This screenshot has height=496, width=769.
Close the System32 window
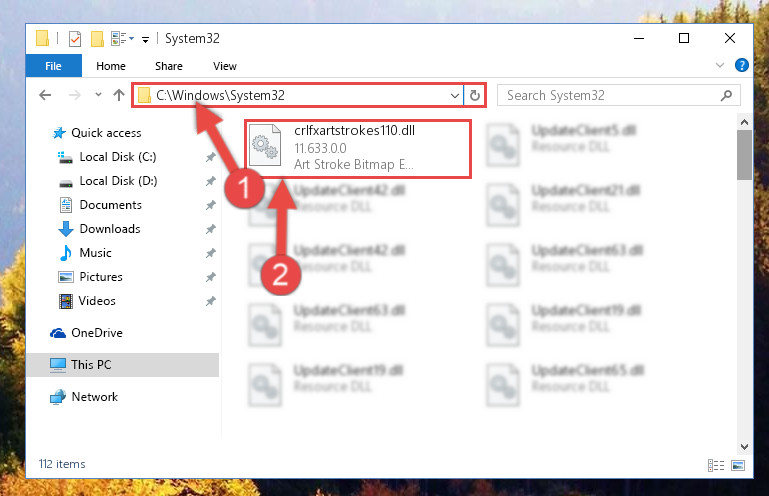click(730, 38)
